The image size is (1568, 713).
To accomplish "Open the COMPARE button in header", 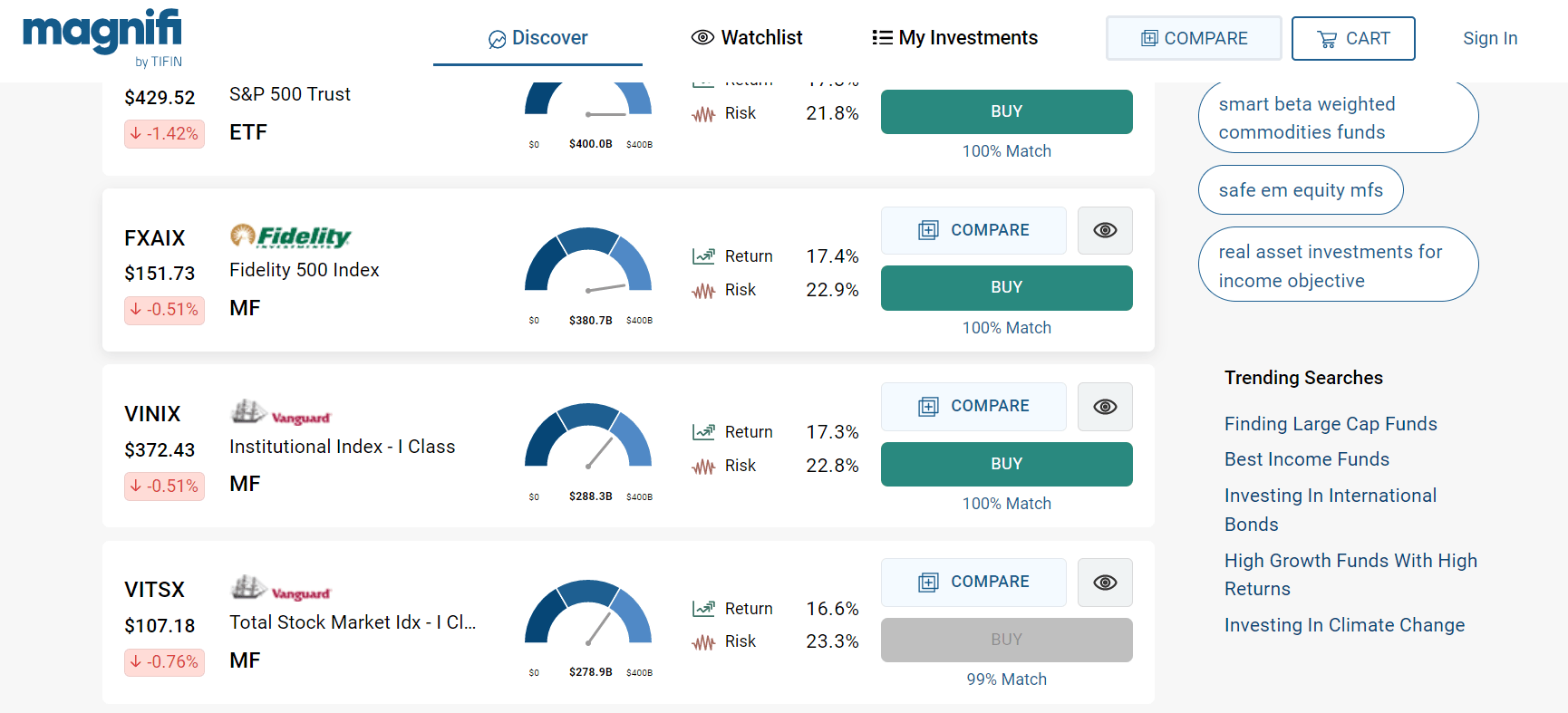I will (x=1194, y=38).
